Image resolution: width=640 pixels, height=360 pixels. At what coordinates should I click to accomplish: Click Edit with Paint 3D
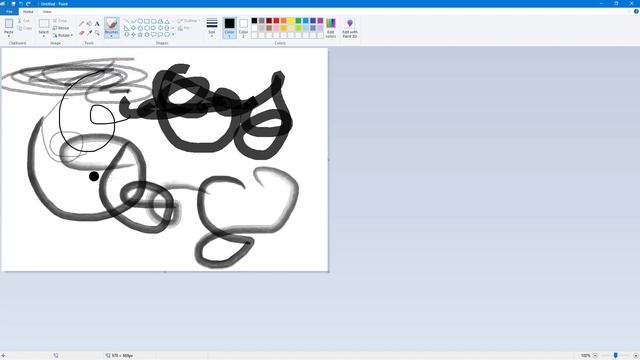[350, 28]
